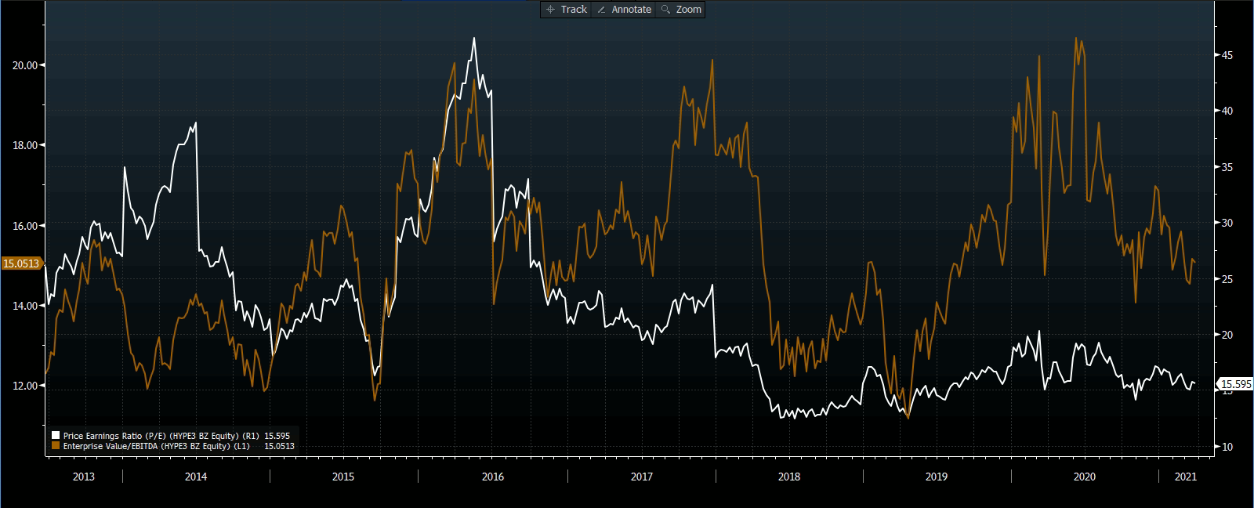Activate the Track crosshair tool
The height and width of the screenshot is (508, 1254).
coord(566,9)
